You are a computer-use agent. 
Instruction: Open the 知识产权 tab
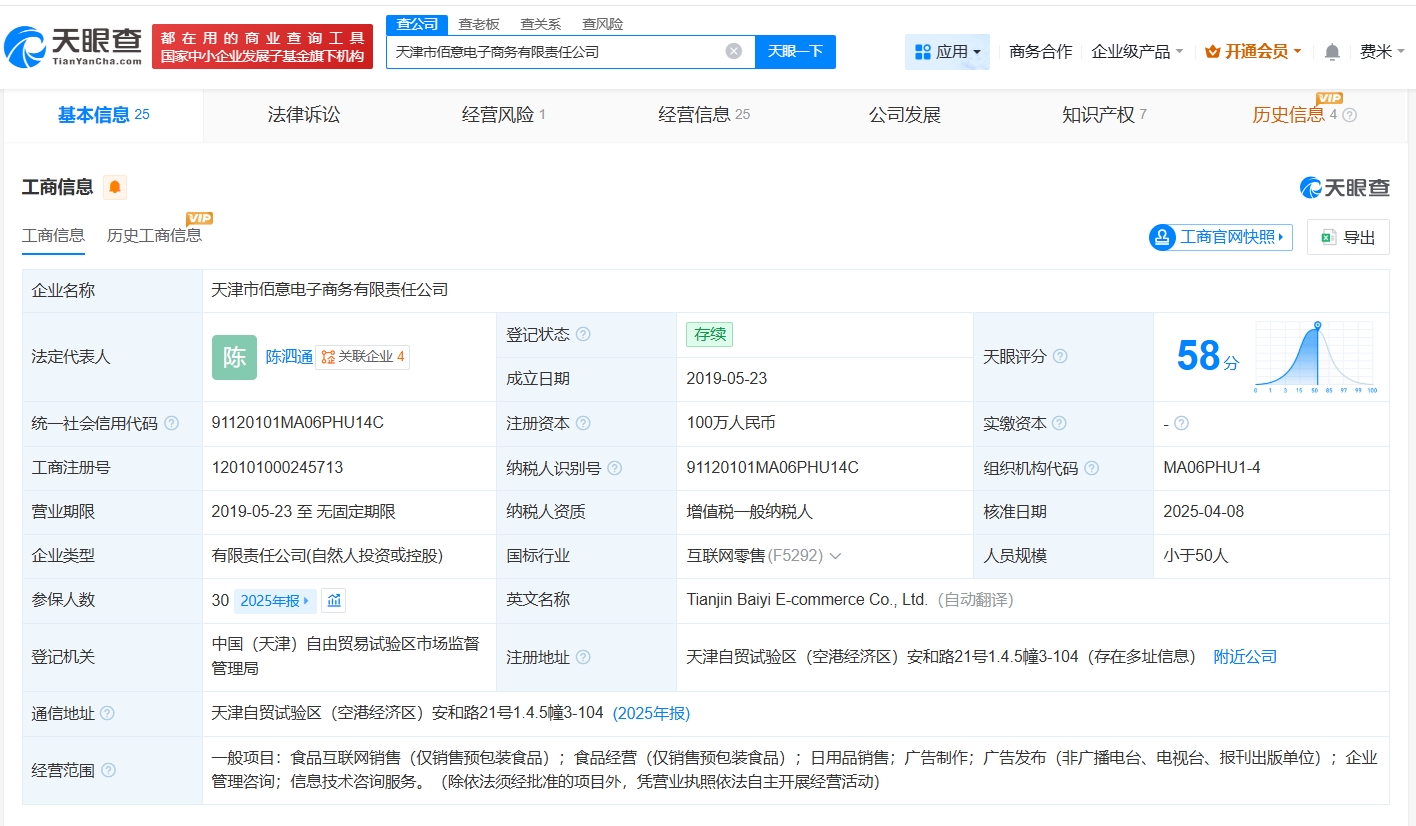[x=1104, y=115]
